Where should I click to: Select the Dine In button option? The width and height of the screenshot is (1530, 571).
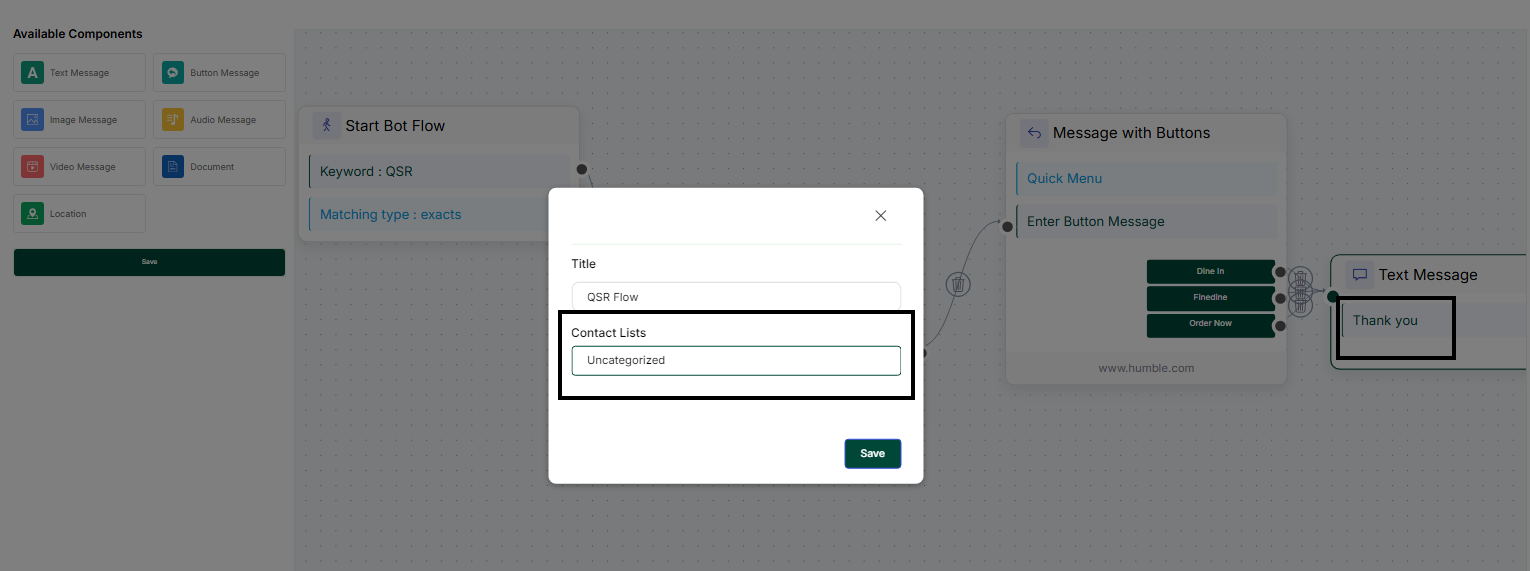[1210, 271]
